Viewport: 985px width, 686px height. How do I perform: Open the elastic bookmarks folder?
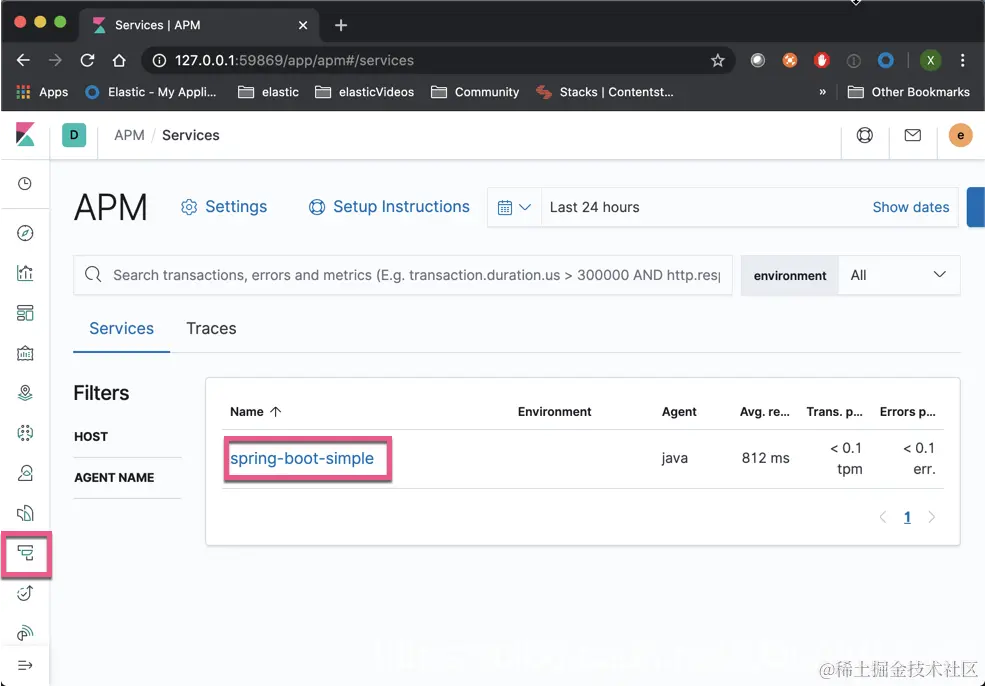pos(268,92)
